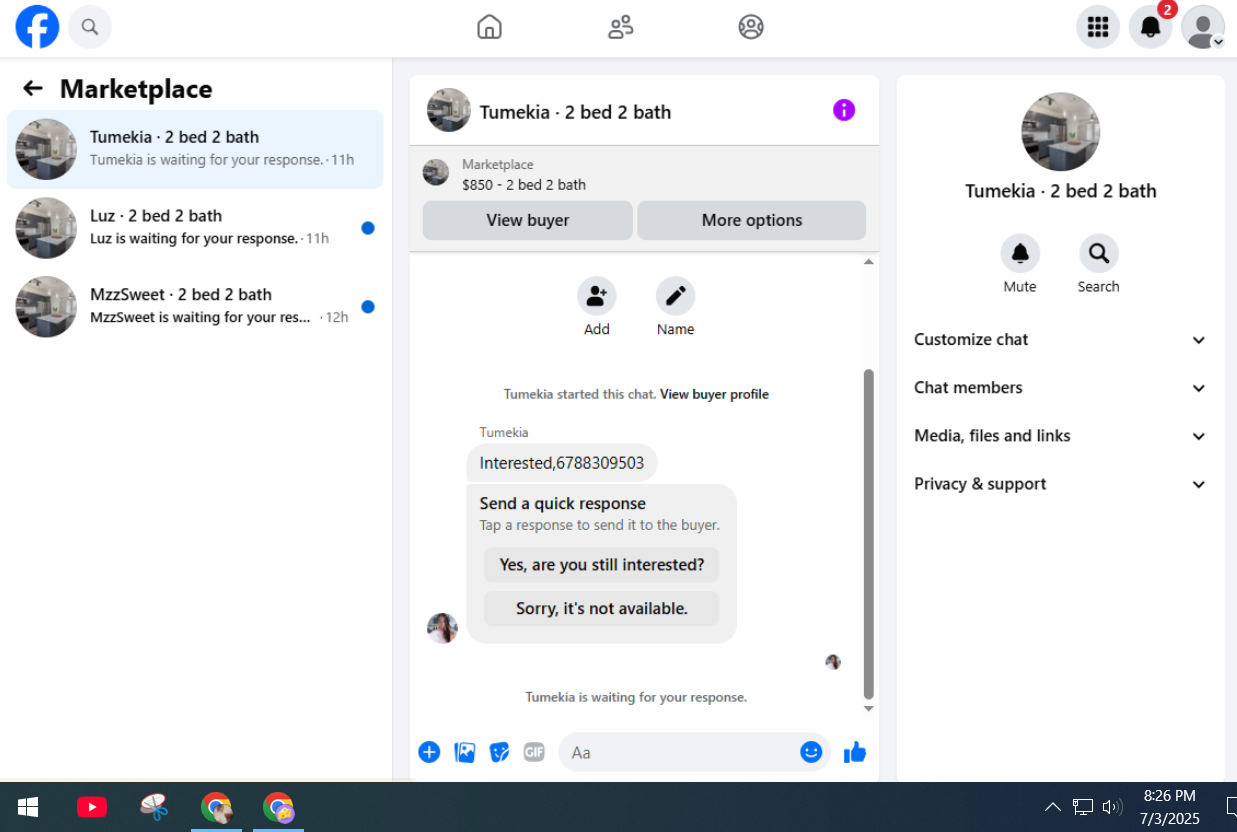Screen dimensions: 1237x832
Task: Send quick reply "Sorry, it's not available."
Action: coord(602,608)
